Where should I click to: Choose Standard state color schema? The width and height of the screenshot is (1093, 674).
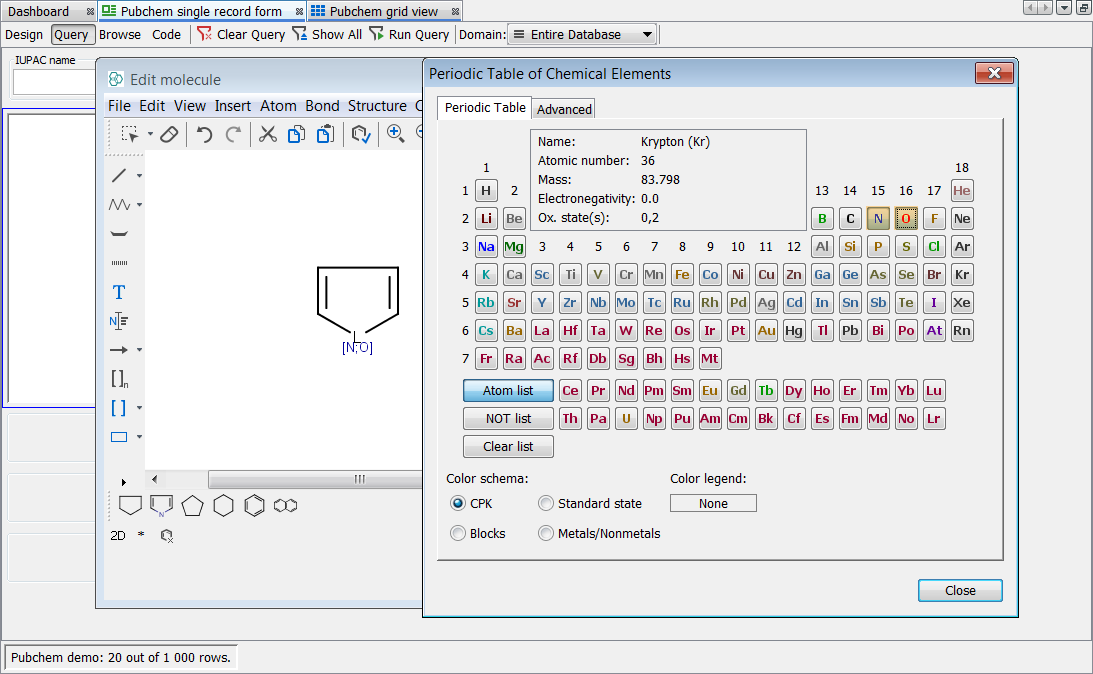[x=546, y=503]
